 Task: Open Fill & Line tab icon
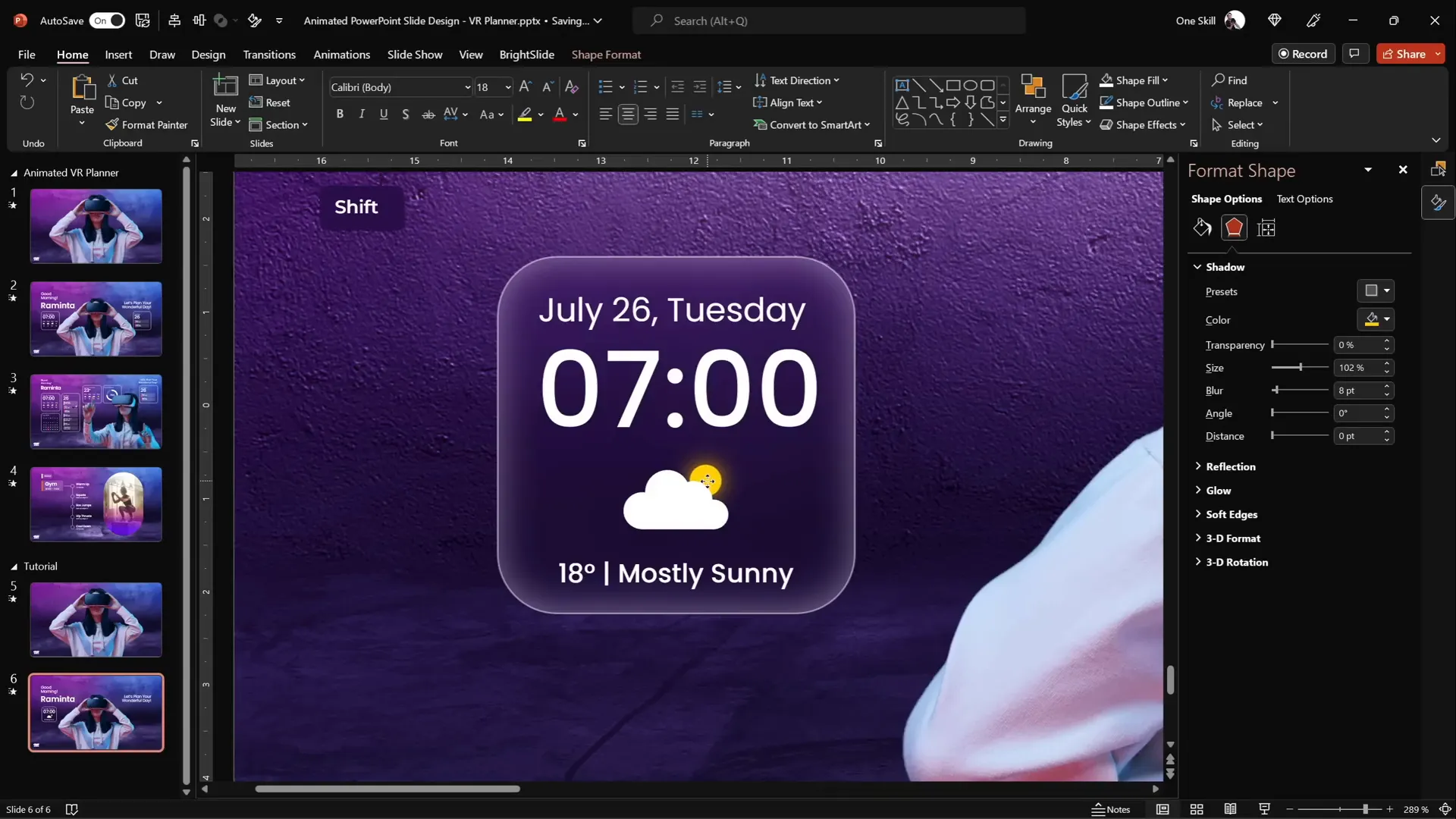pyautogui.click(x=1202, y=227)
